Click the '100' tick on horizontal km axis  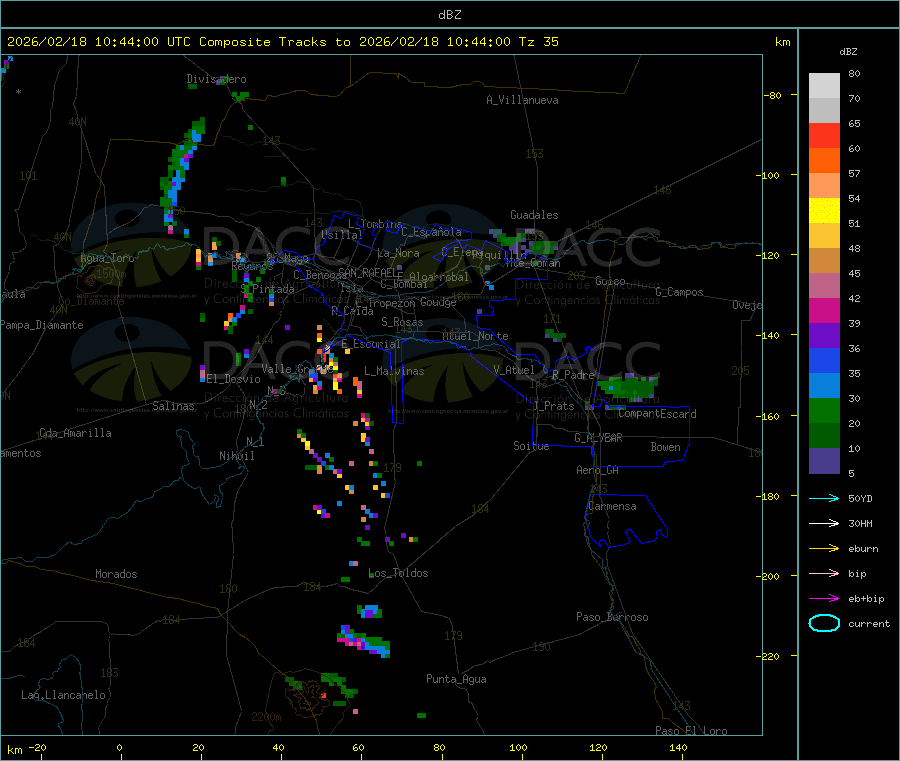pos(518,747)
